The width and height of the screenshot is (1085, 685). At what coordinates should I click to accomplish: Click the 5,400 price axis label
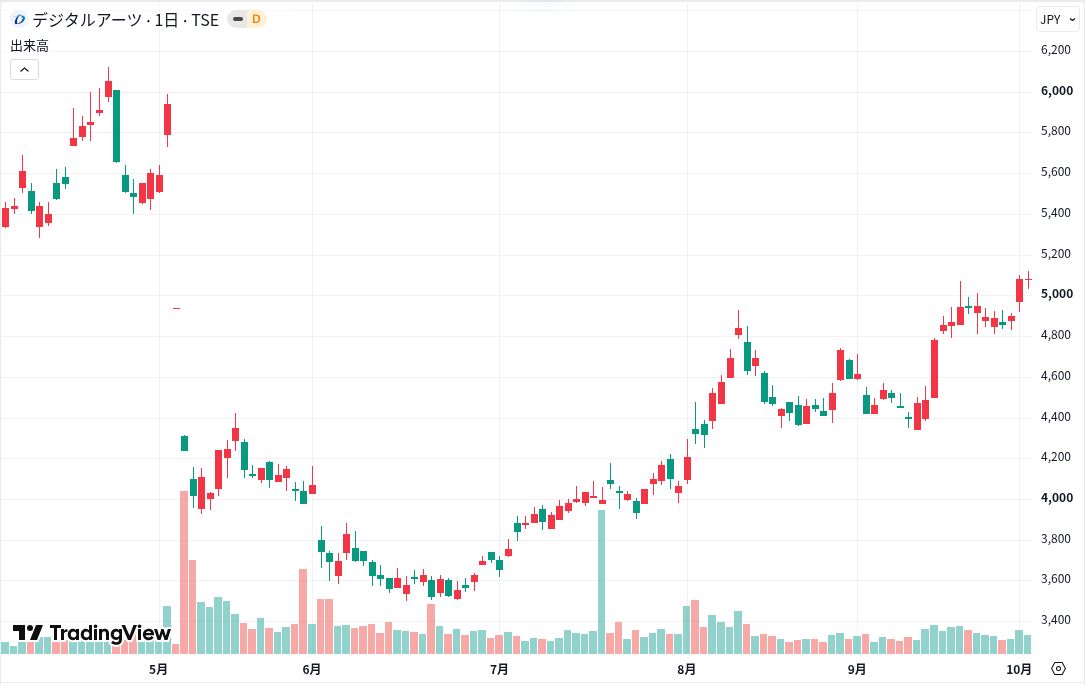[x=1057, y=212]
